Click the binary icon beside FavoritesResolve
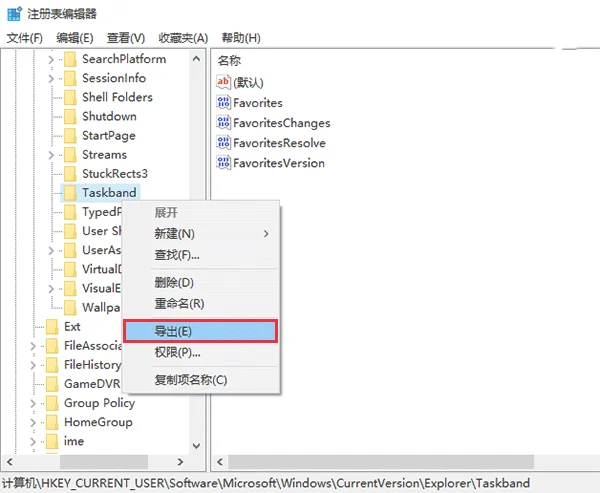This screenshot has width=600, height=493. click(224, 143)
